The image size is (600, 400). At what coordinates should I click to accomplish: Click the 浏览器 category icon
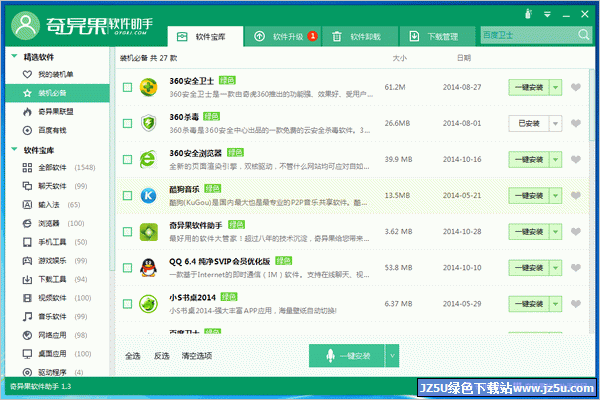point(27,224)
